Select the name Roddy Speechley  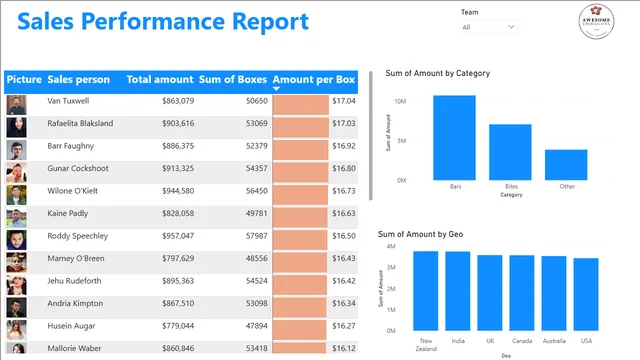(x=78, y=236)
